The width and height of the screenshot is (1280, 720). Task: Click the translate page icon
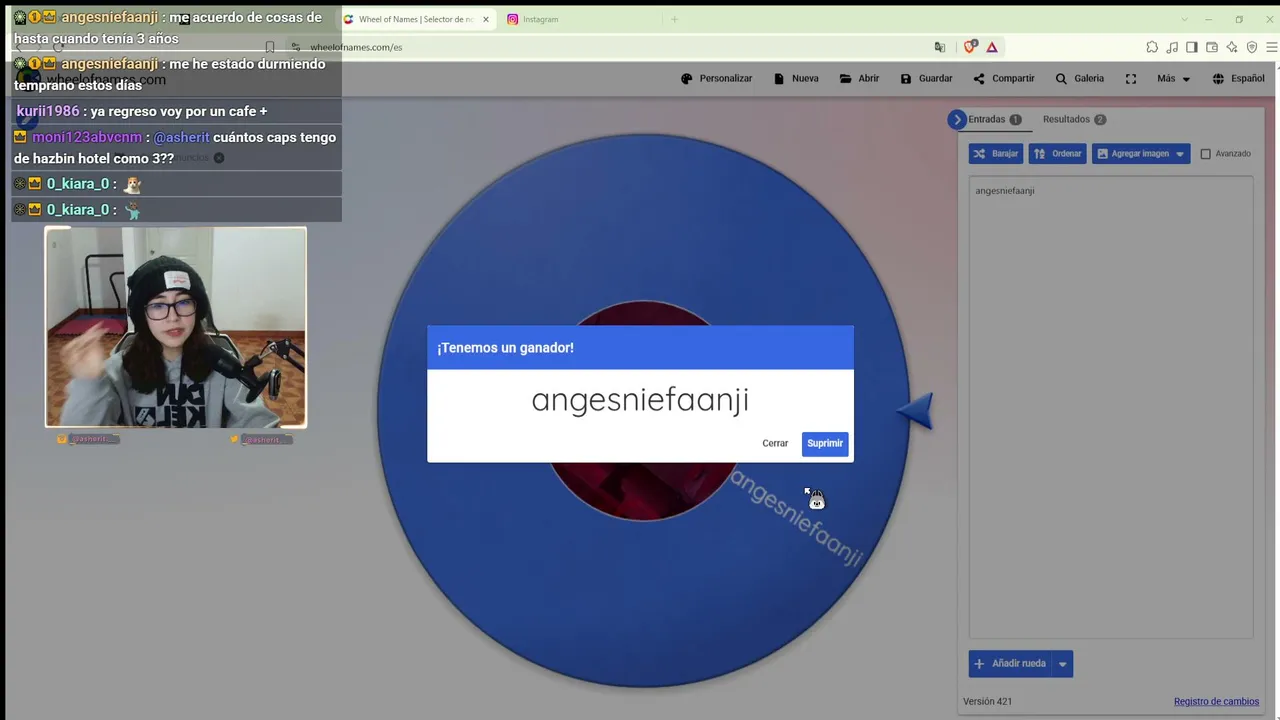[x=939, y=47]
